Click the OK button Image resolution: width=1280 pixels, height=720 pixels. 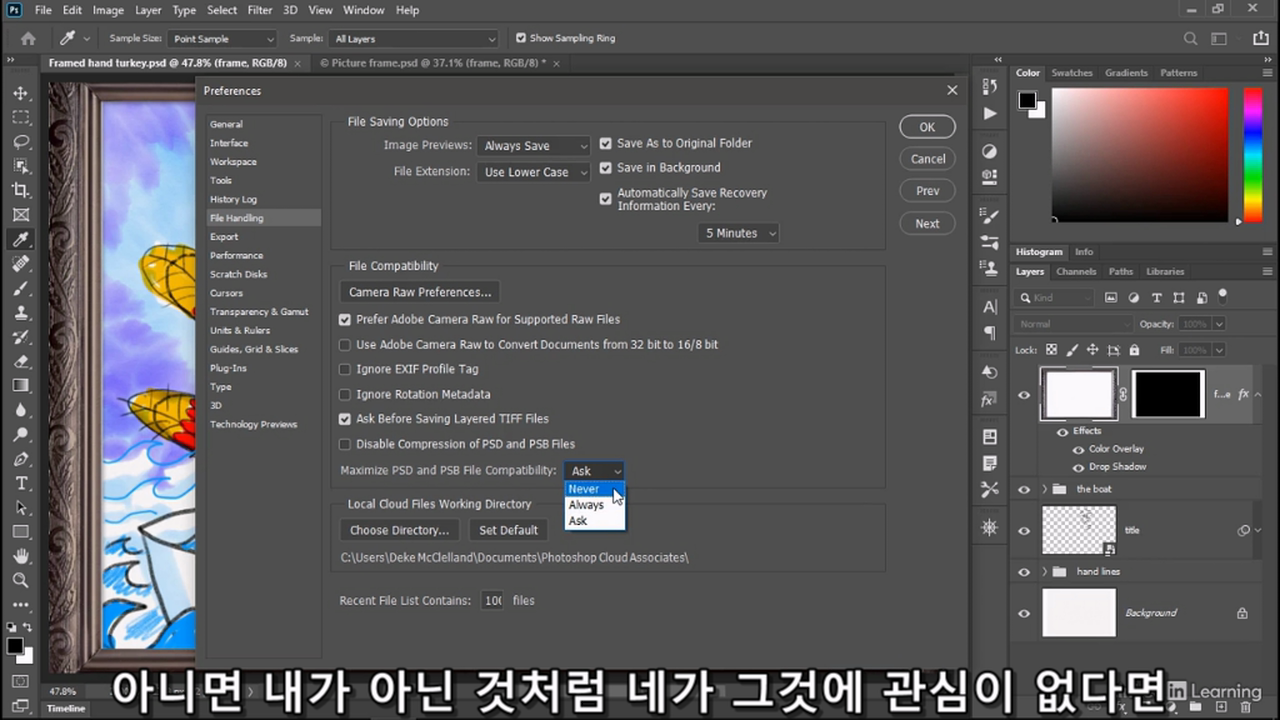pos(927,127)
